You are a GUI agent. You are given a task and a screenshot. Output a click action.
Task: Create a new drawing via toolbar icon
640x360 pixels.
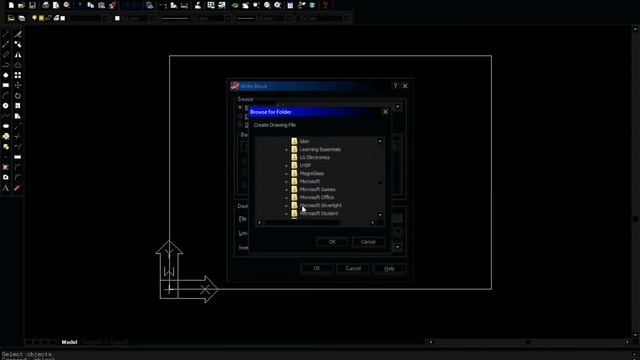coord(11,5)
